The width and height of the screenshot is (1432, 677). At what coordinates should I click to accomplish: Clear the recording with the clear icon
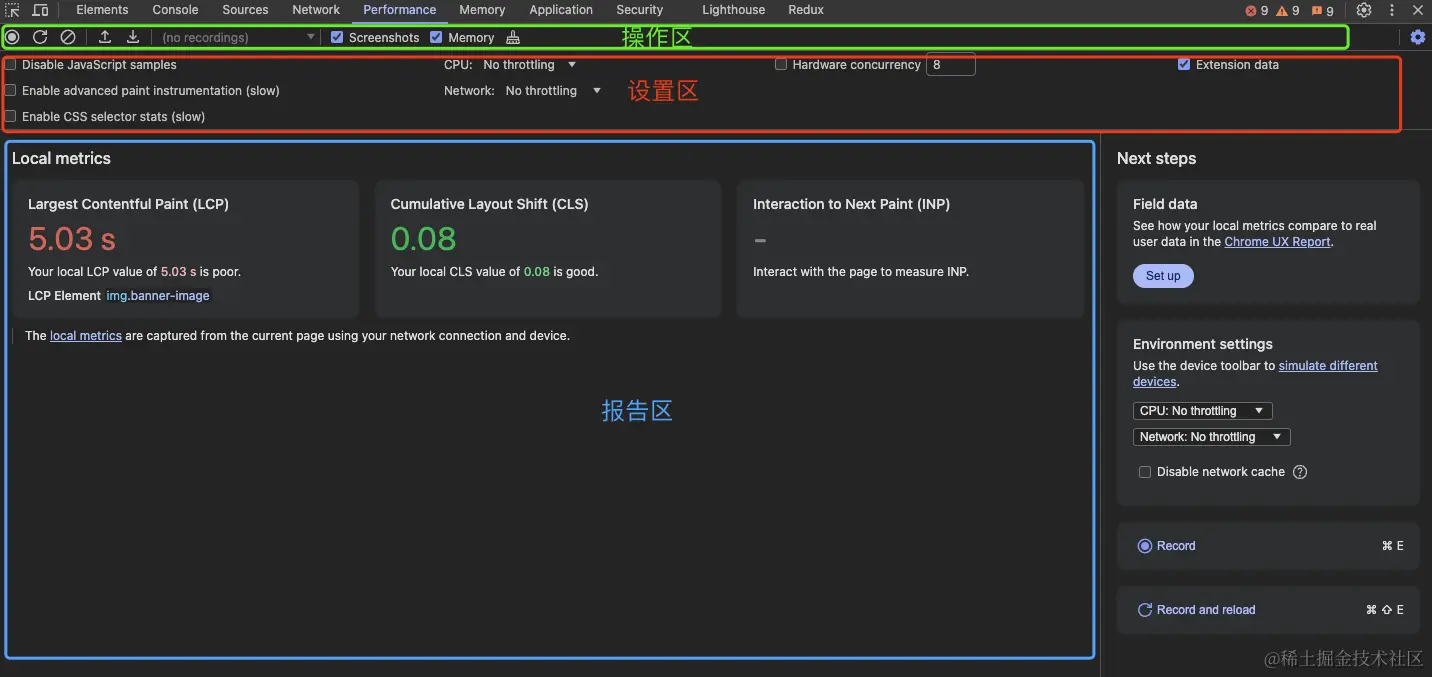(68, 37)
